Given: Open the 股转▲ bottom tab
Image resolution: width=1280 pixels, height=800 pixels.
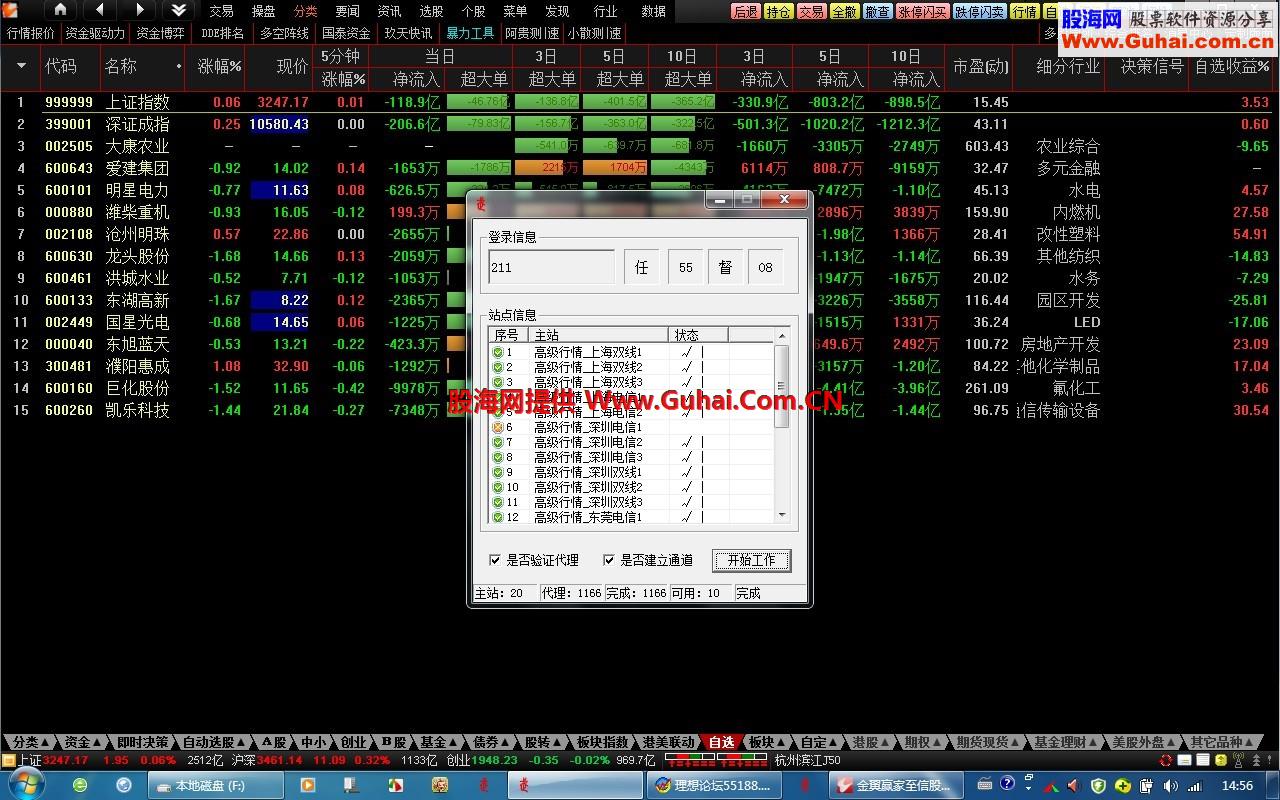Looking at the screenshot, I should (x=542, y=742).
